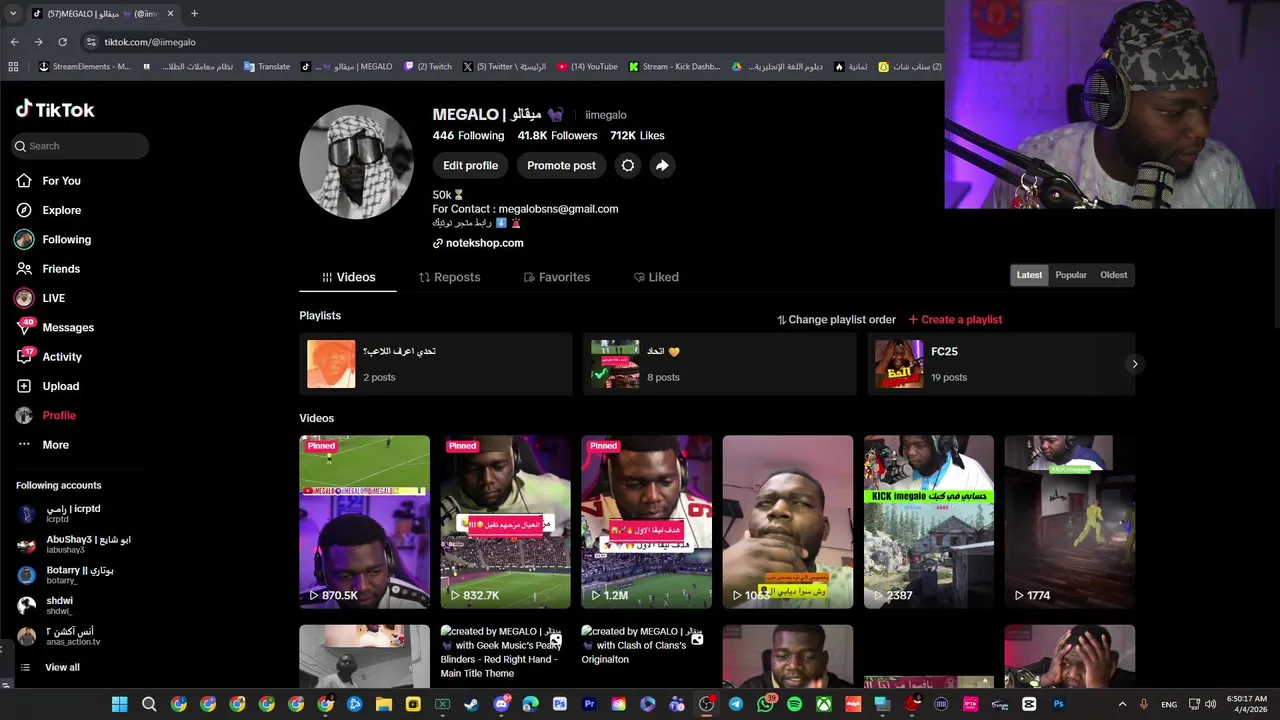Focus the TikTok search field
Screen dimensions: 1280x720
coord(81,146)
